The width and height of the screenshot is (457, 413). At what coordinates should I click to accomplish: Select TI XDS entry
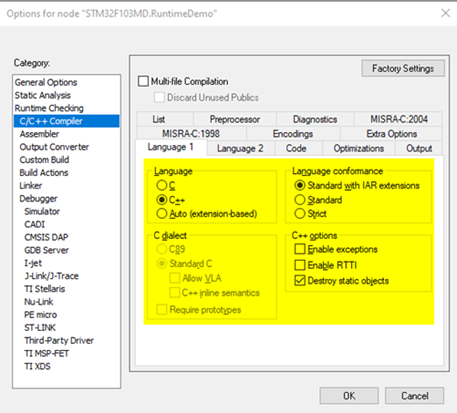pyautogui.click(x=66, y=367)
